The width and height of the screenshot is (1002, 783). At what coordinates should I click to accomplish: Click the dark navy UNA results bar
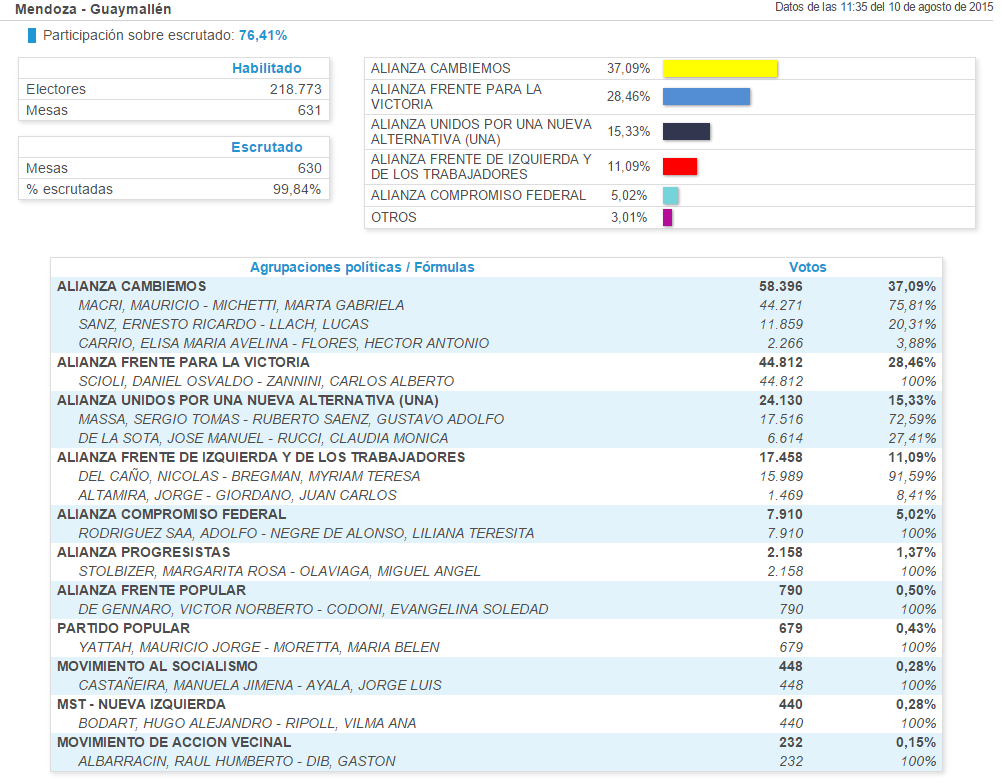coord(686,132)
